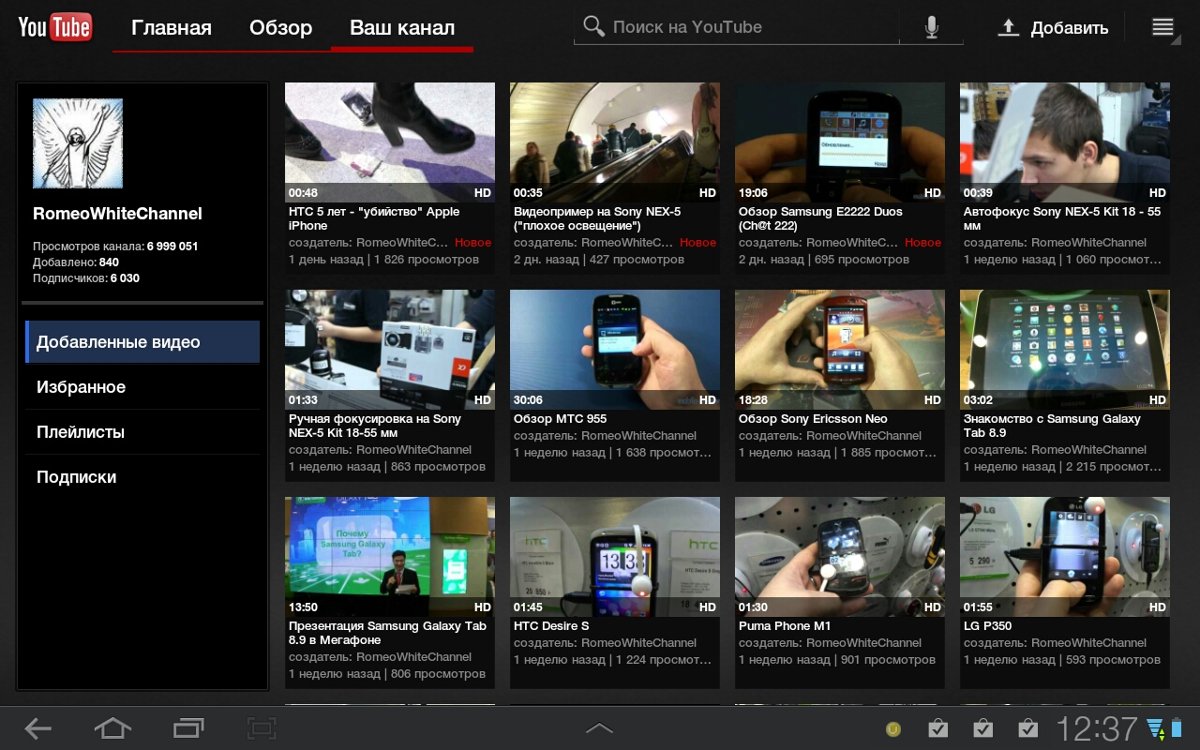1200x750 pixels.
Task: Open the Презентация Samsung Galaxy Tab в Мегафоне thumbnail
Action: coord(390,556)
